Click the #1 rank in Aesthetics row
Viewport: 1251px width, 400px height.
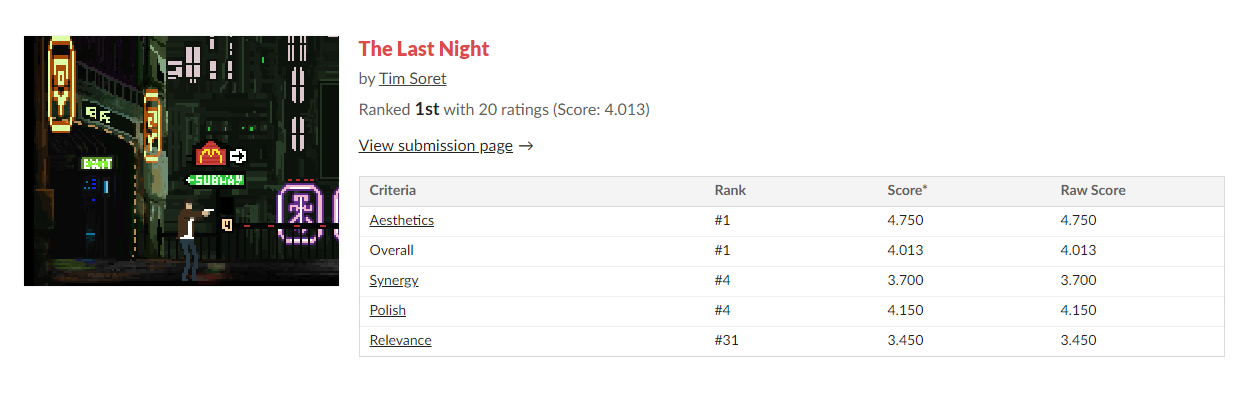coord(723,220)
